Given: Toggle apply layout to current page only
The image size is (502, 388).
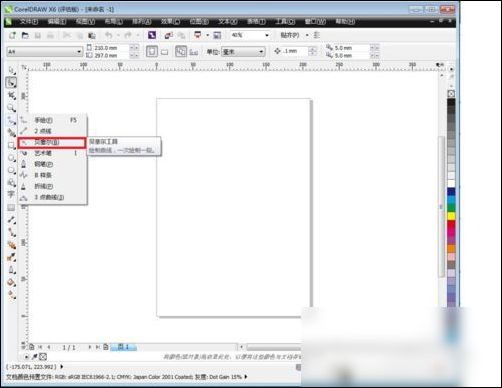Looking at the screenshot, I should (x=194, y=52).
